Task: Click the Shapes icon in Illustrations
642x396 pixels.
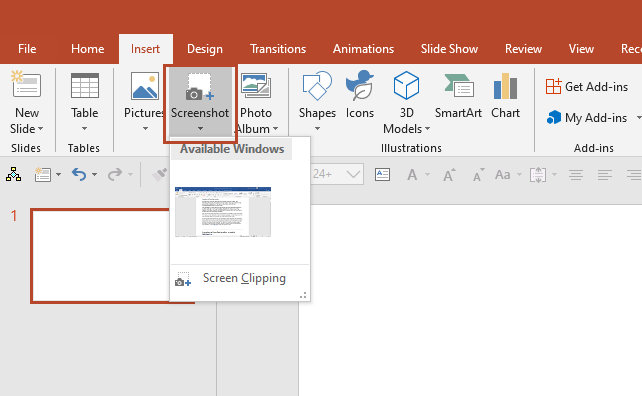Action: click(x=316, y=86)
